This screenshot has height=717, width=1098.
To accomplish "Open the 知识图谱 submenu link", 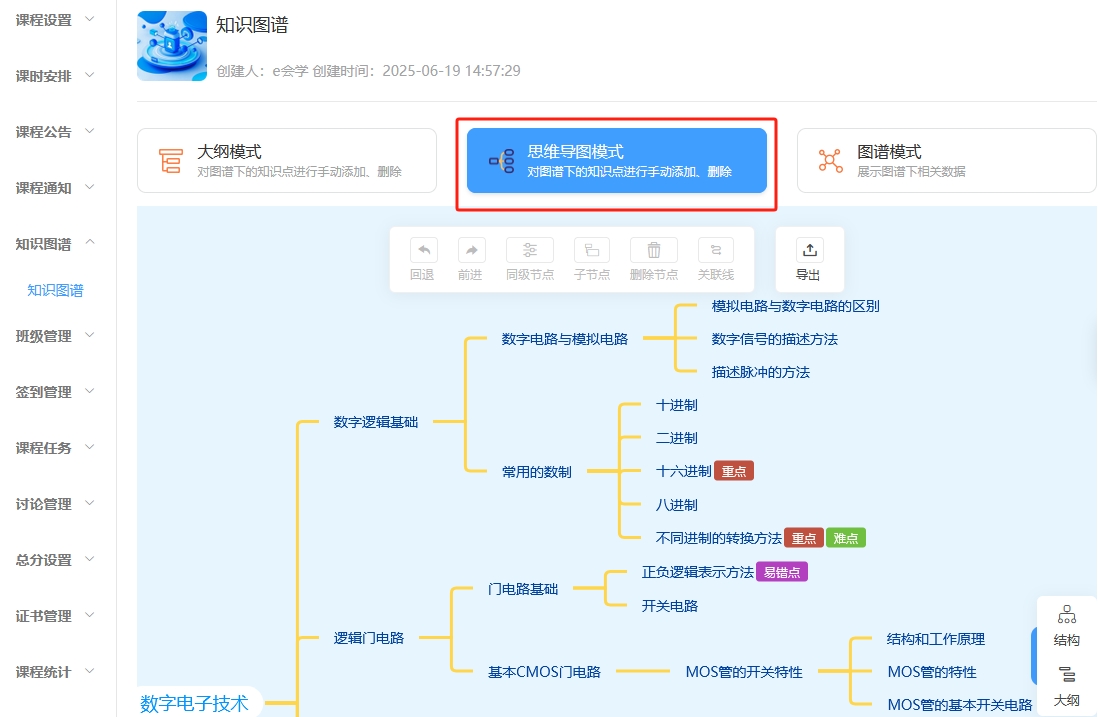I will (x=55, y=291).
